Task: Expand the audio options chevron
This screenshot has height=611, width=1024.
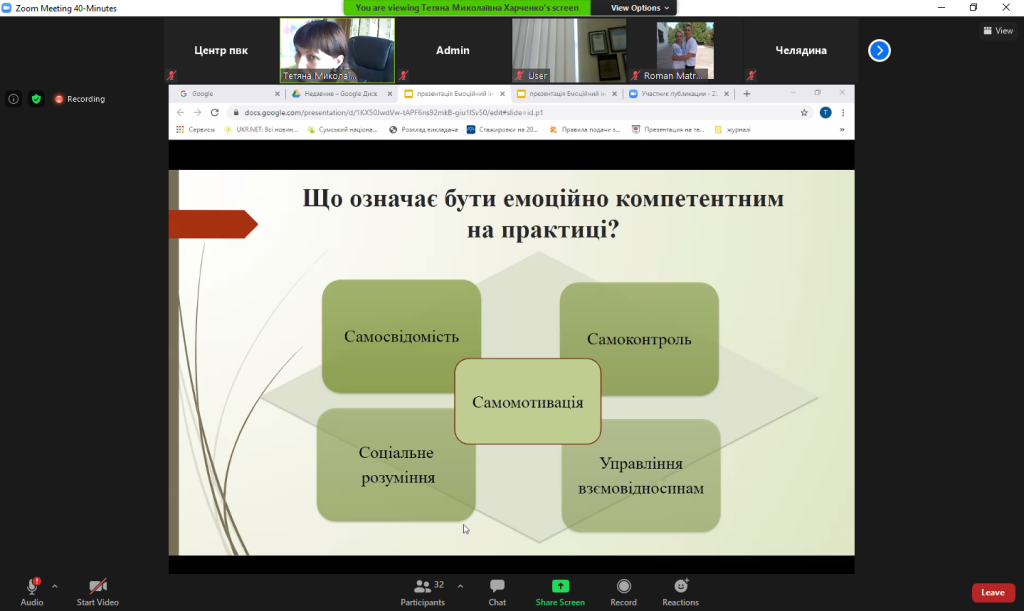Action: point(54,586)
